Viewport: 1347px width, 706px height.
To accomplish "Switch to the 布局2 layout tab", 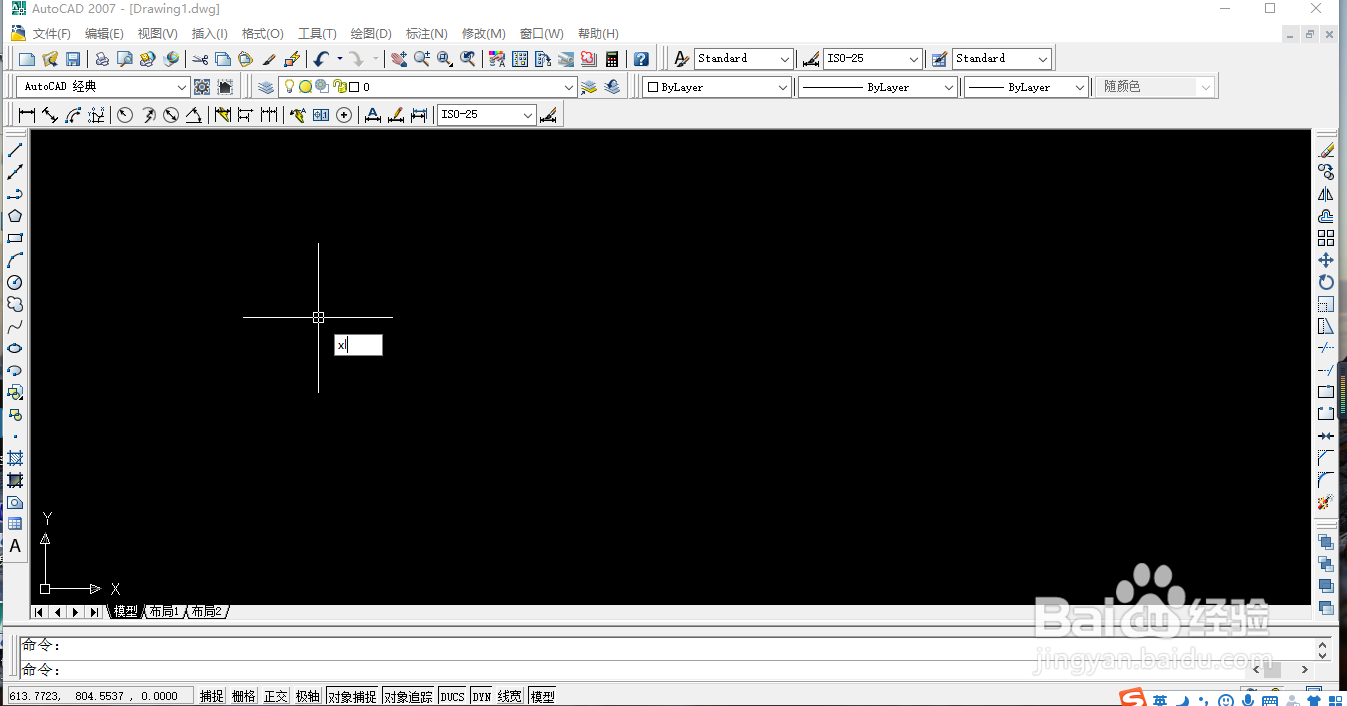I will click(x=207, y=611).
